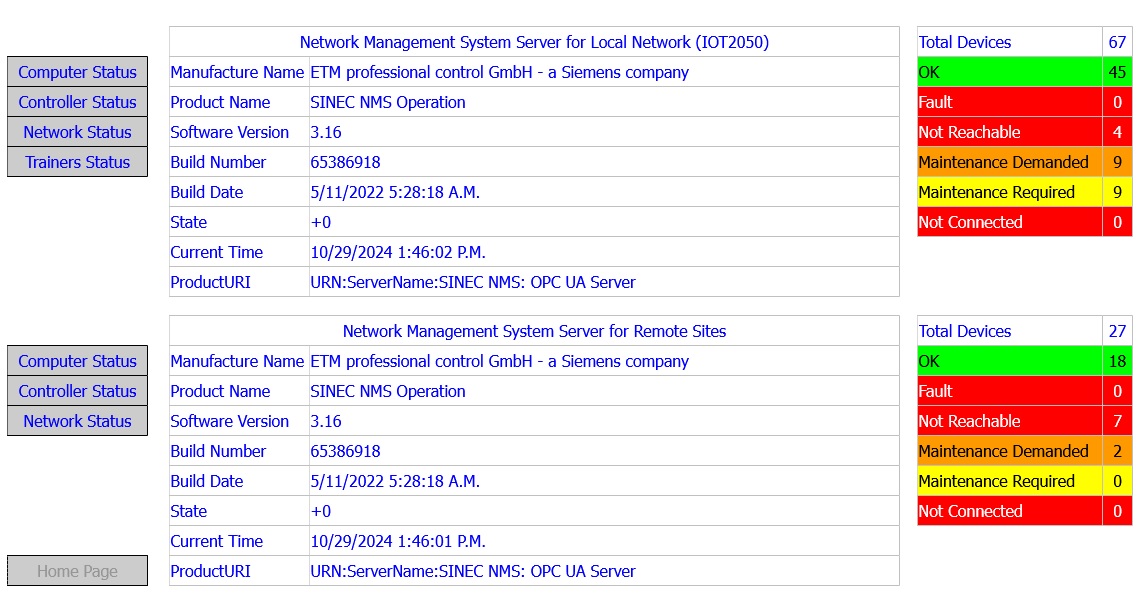Select Not Connected label in the Remote Sites summary
1146x595 pixels.
tap(971, 511)
